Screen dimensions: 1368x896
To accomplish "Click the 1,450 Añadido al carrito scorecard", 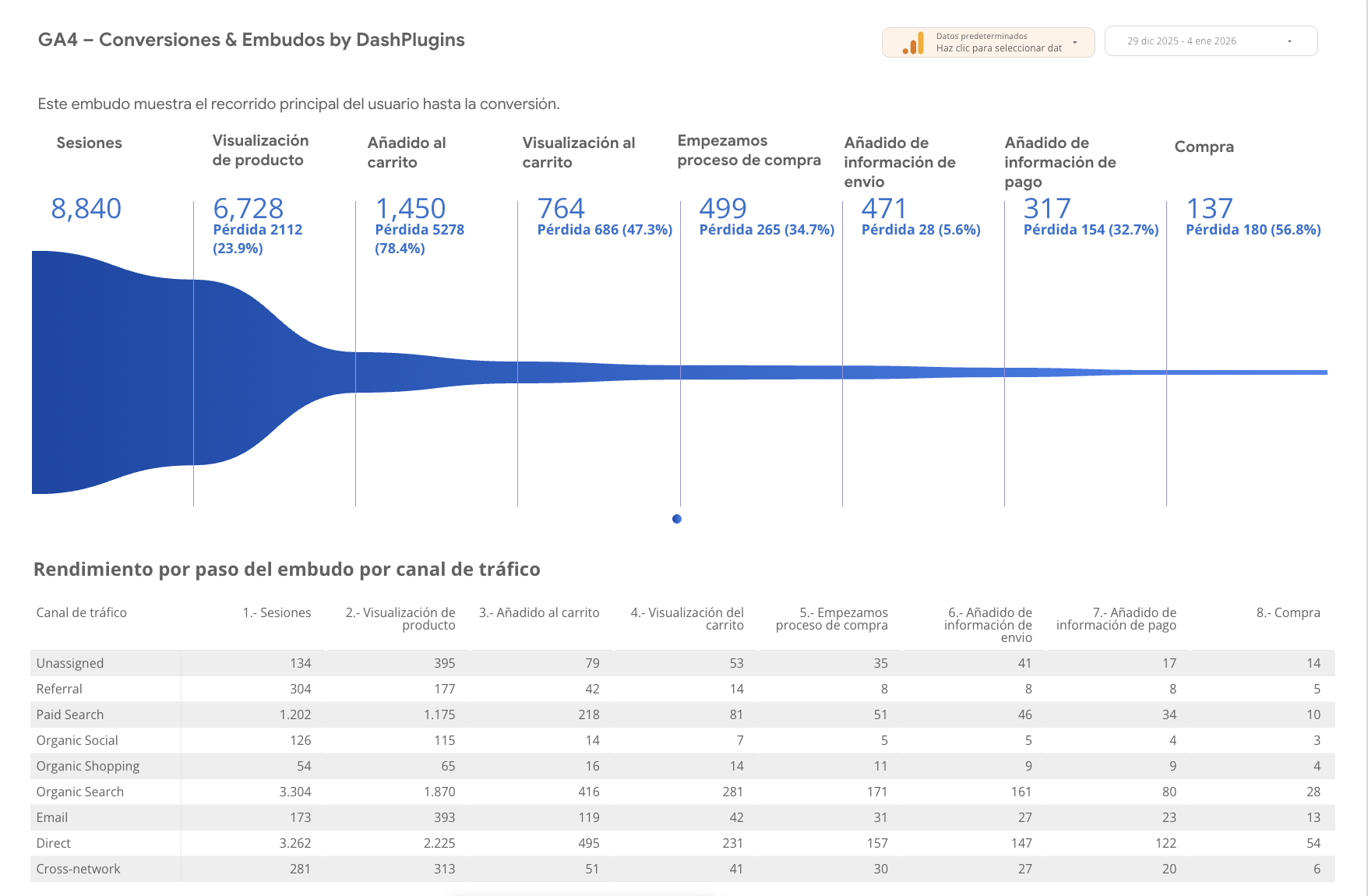I will pyautogui.click(x=411, y=209).
